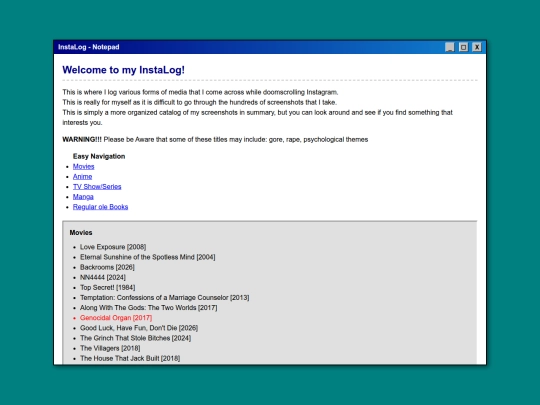Select 'Top Secret! [1984]' entry

[x=107, y=288]
